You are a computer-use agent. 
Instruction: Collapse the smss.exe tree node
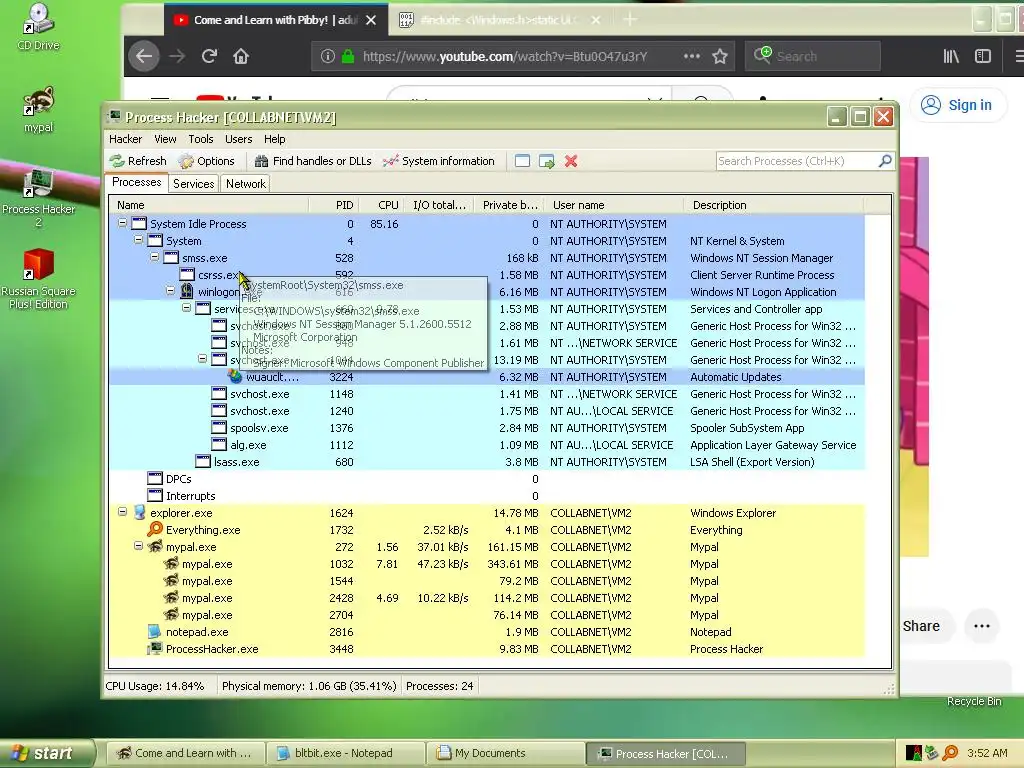point(154,257)
